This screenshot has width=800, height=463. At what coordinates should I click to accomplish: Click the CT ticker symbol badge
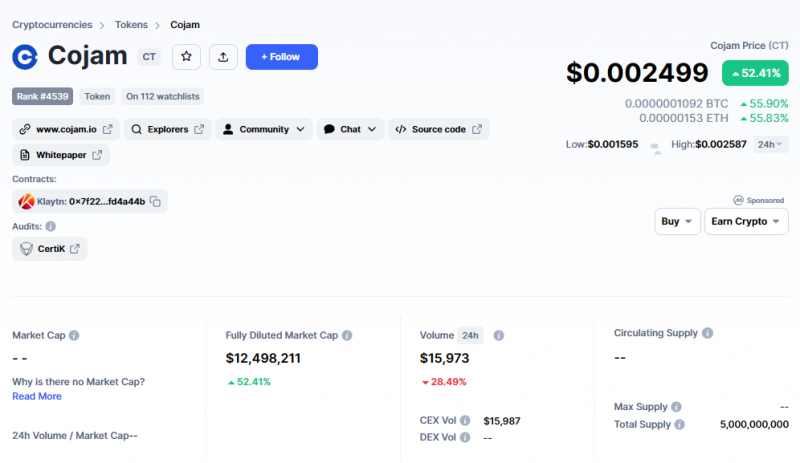[149, 57]
